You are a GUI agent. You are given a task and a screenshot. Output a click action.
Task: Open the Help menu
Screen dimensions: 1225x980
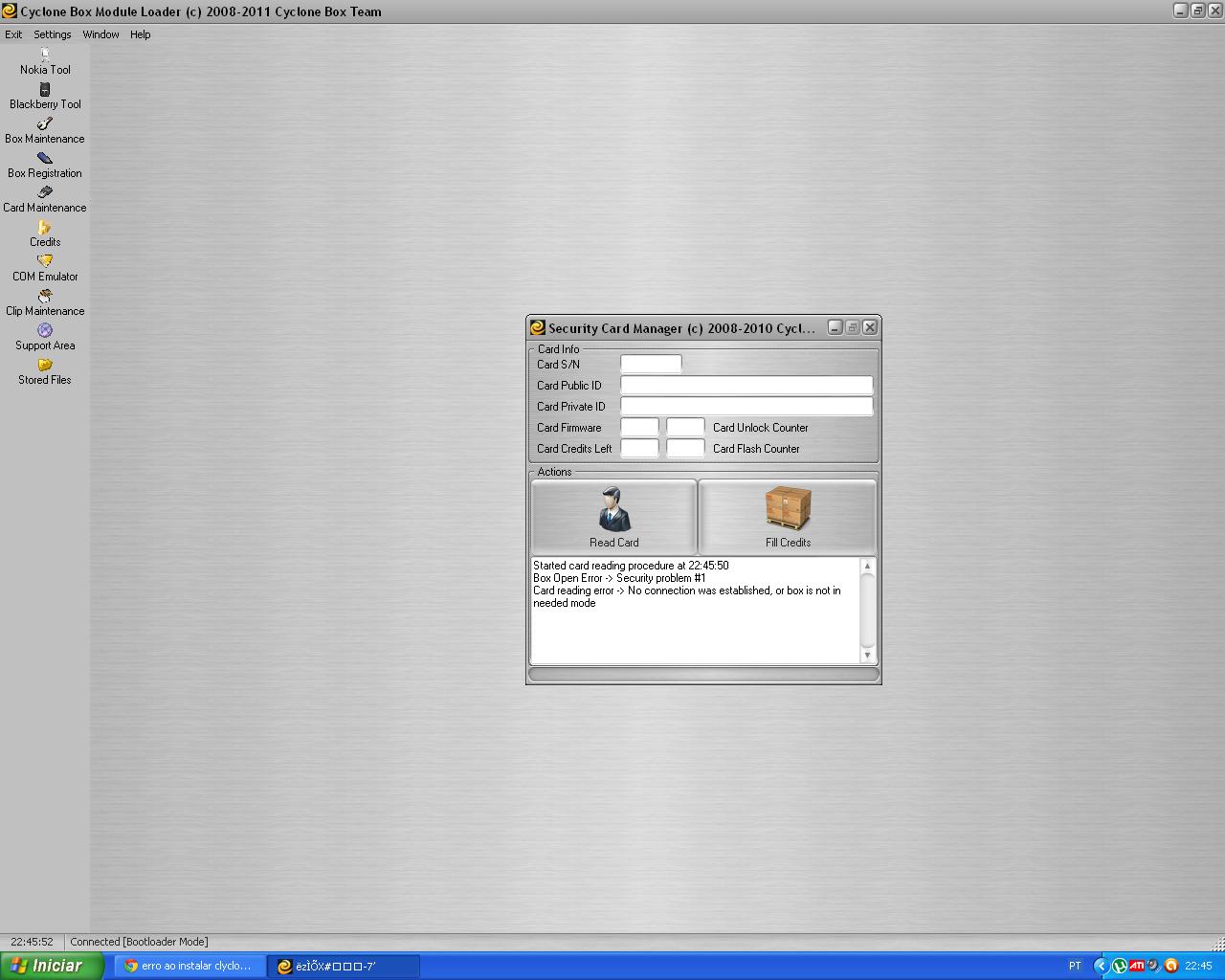pos(141,34)
